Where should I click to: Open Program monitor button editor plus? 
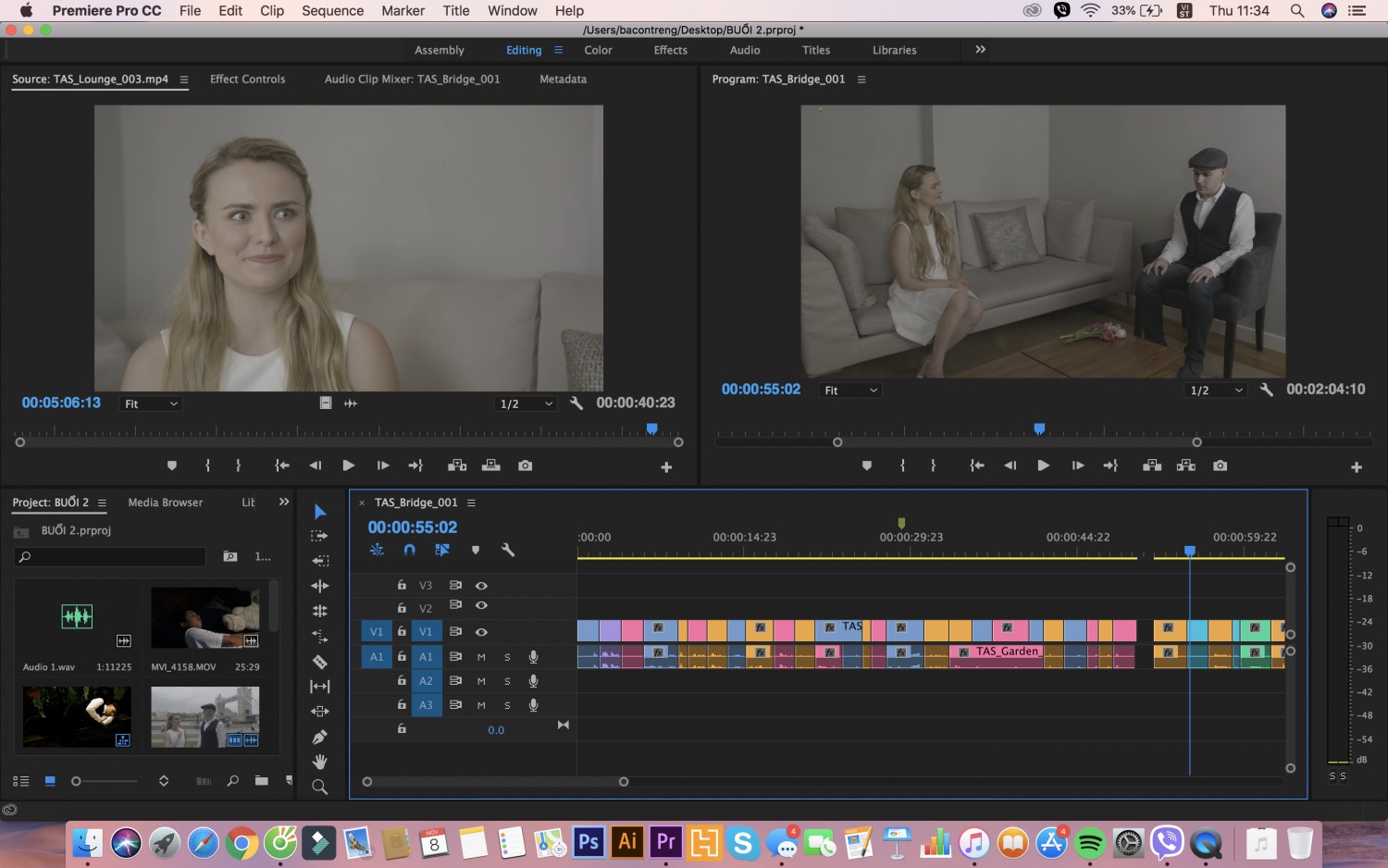coord(1357,467)
